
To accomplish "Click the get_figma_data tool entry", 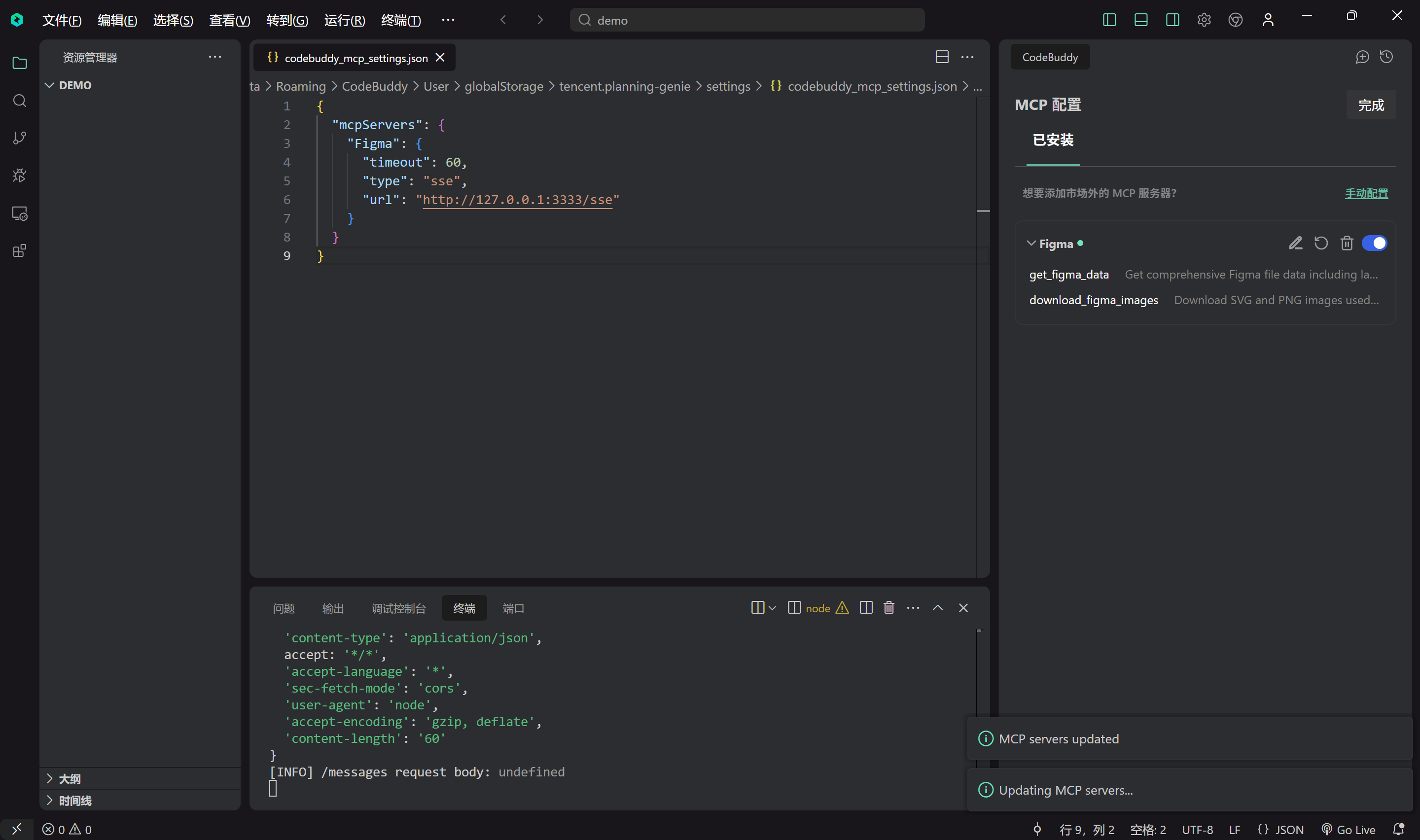I will pos(1068,275).
